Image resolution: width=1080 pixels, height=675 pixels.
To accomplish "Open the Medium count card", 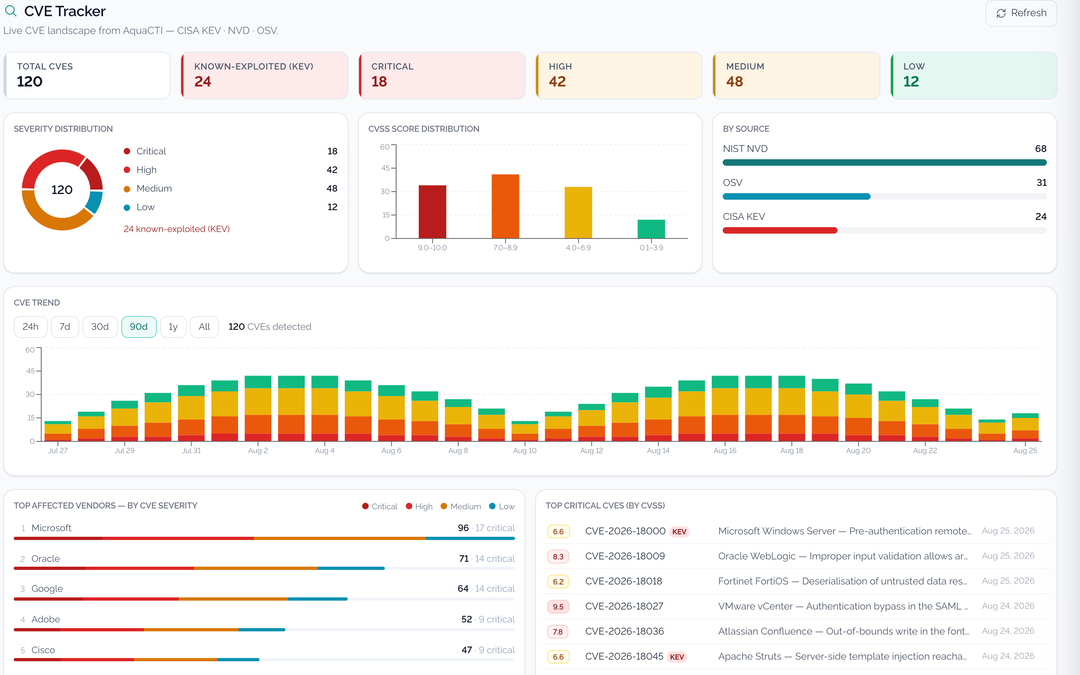I will pyautogui.click(x=796, y=75).
